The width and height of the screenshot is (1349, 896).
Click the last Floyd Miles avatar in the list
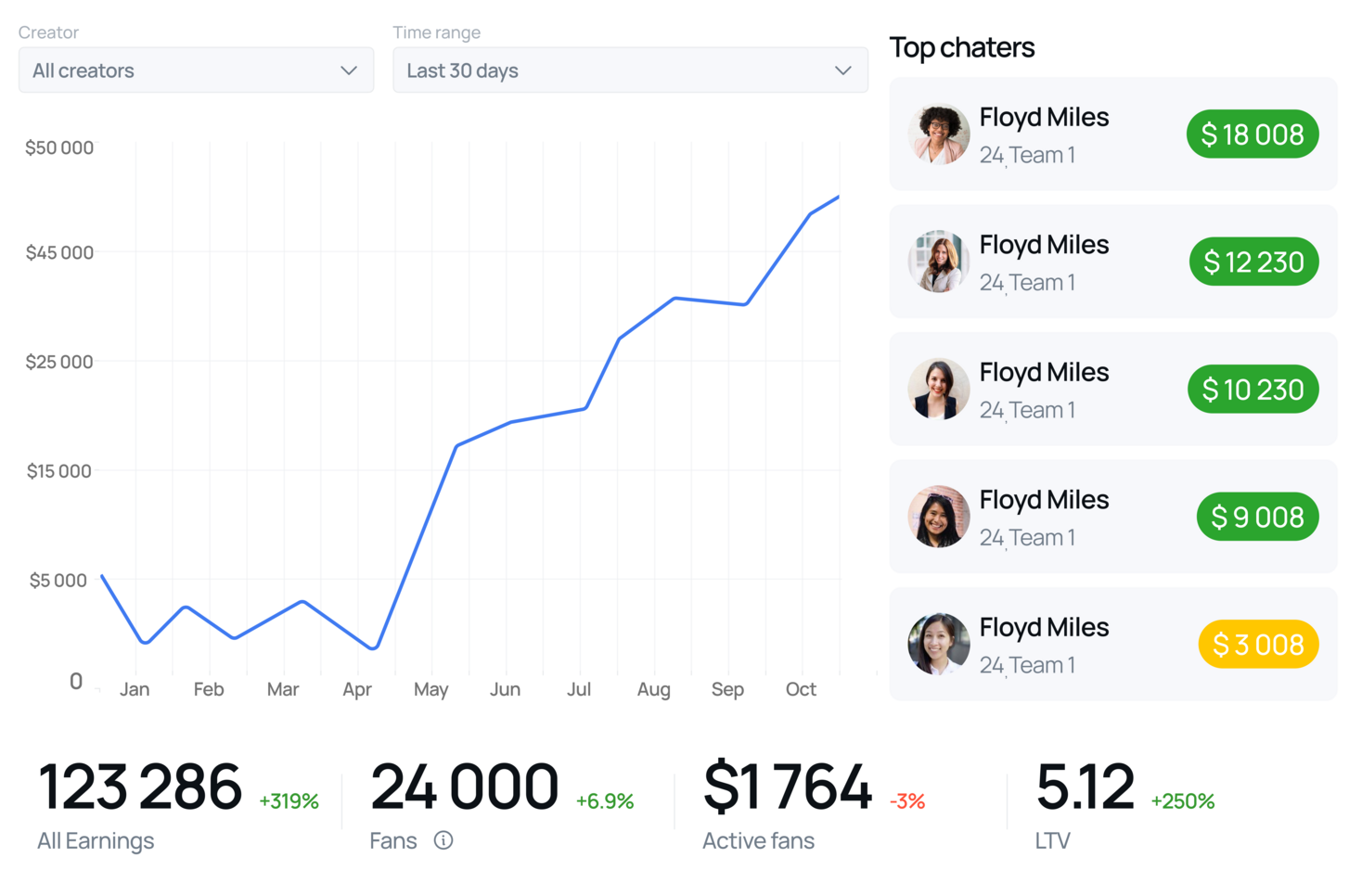938,644
